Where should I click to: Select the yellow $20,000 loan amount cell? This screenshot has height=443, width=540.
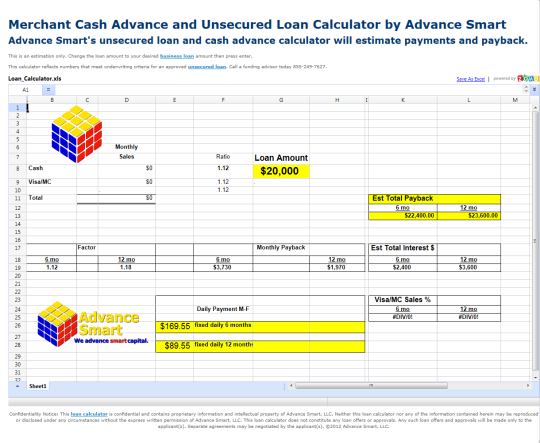pyautogui.click(x=281, y=171)
